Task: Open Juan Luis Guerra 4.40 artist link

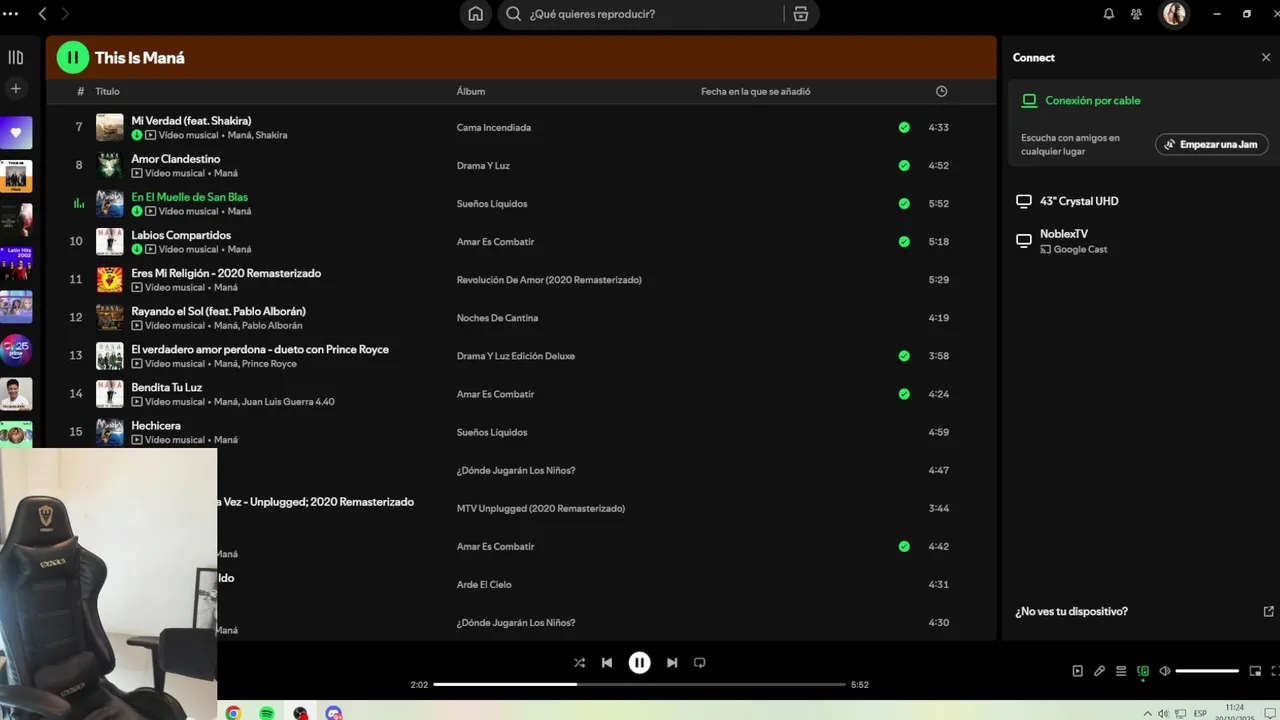Action: point(288,402)
